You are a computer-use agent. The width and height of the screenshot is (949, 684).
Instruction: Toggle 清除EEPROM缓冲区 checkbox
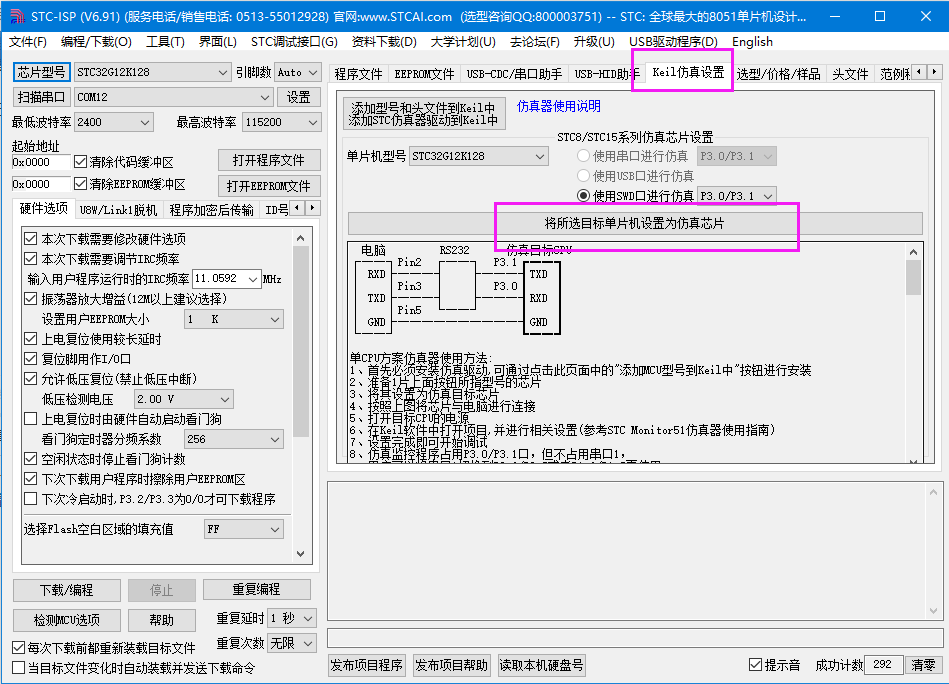click(x=80, y=183)
